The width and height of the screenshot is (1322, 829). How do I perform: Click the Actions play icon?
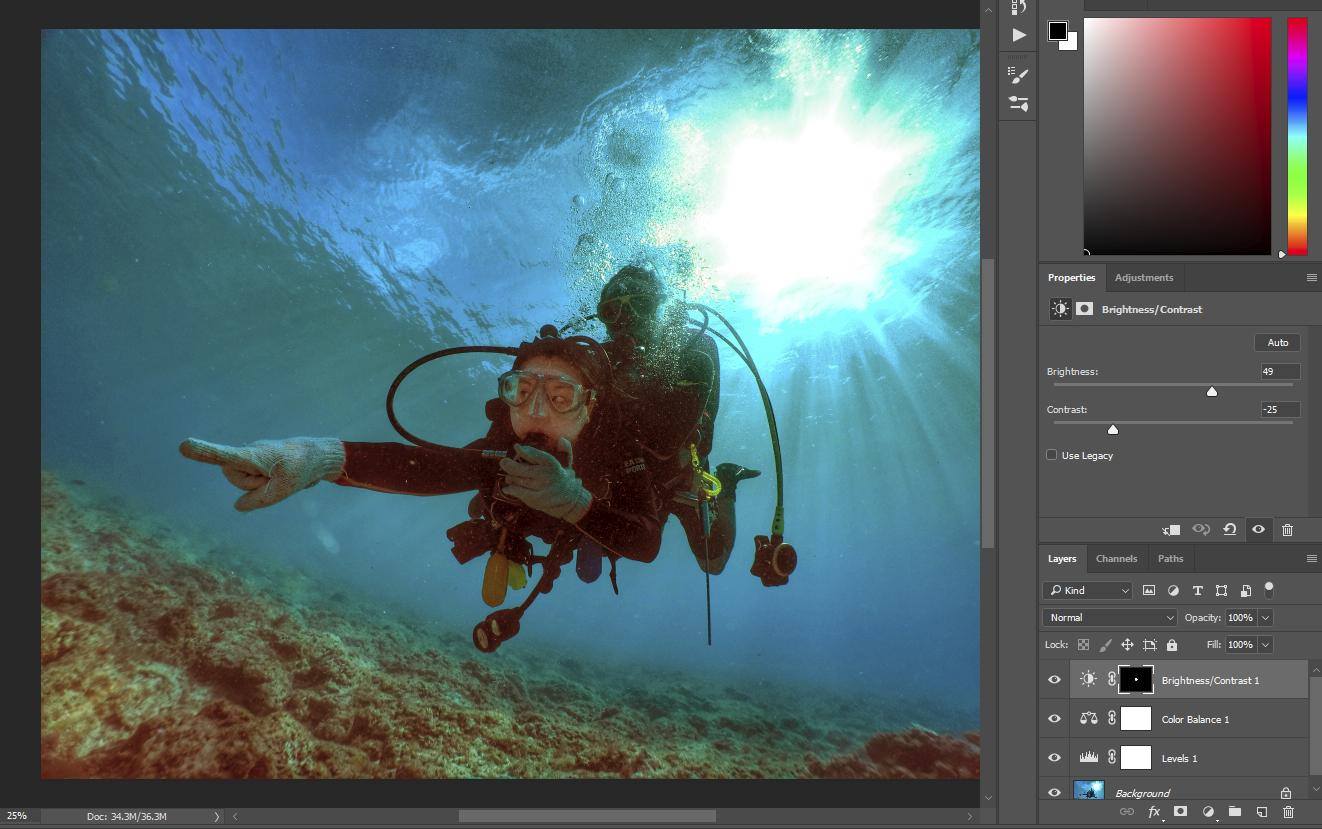pyautogui.click(x=1018, y=35)
